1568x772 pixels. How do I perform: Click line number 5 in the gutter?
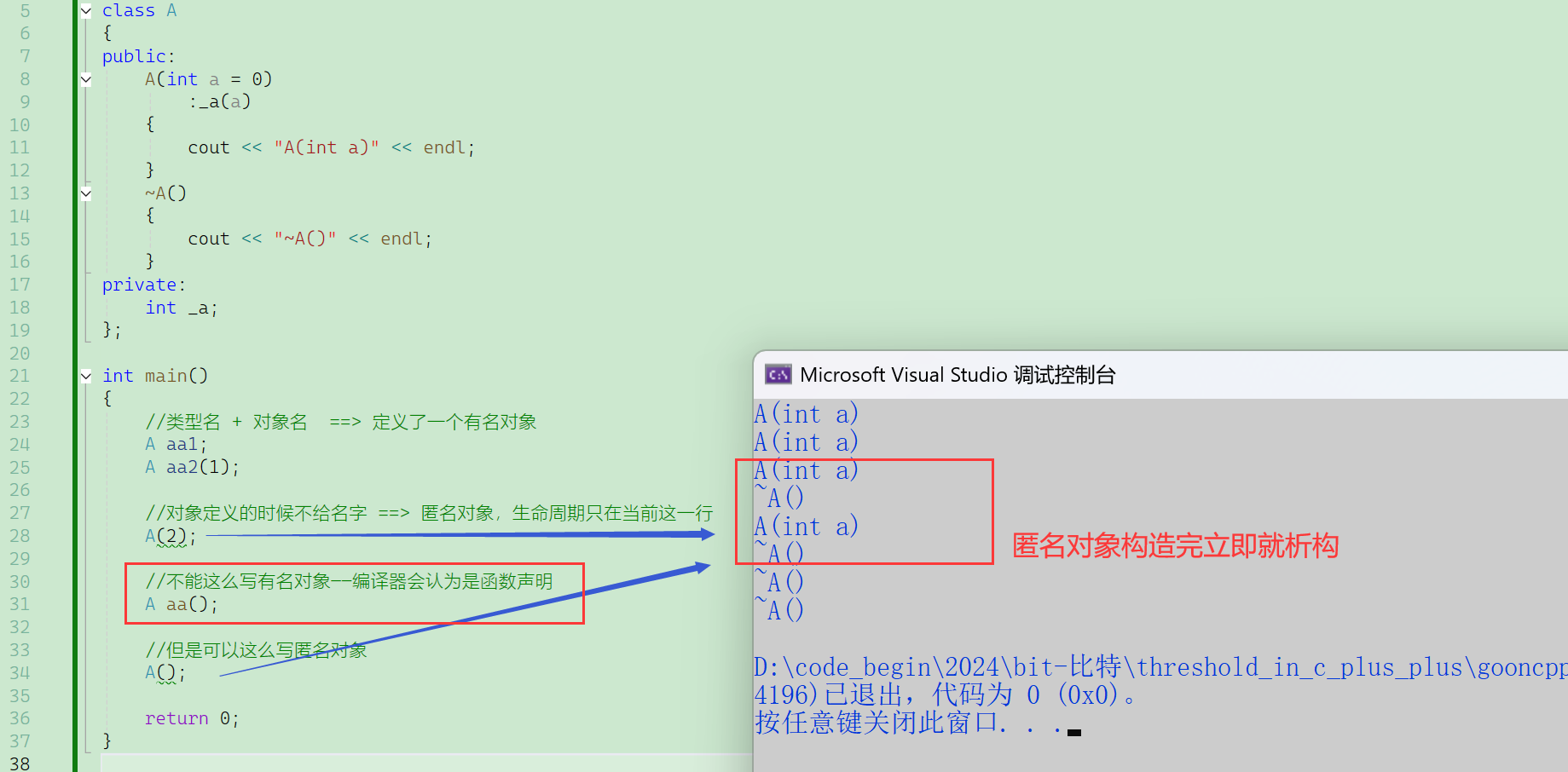pyautogui.click(x=25, y=11)
